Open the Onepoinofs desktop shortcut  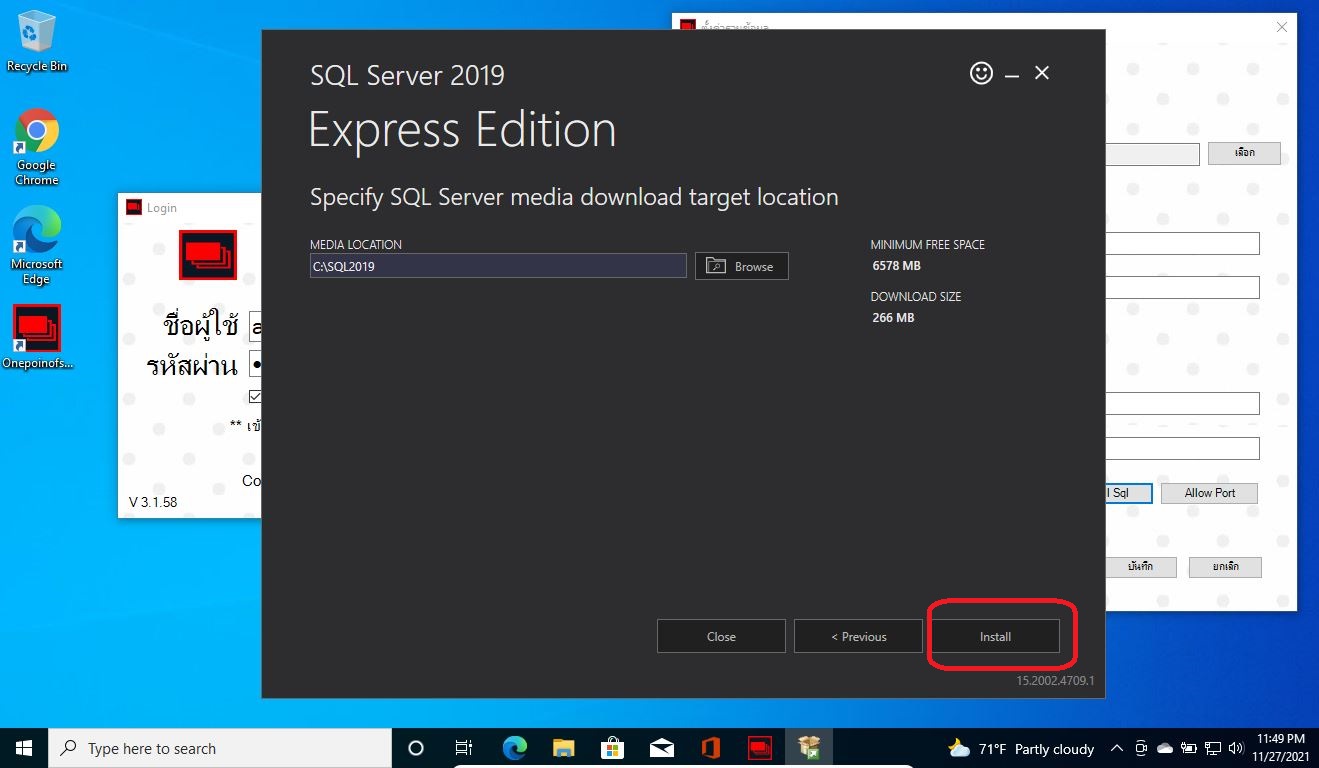coord(37,335)
